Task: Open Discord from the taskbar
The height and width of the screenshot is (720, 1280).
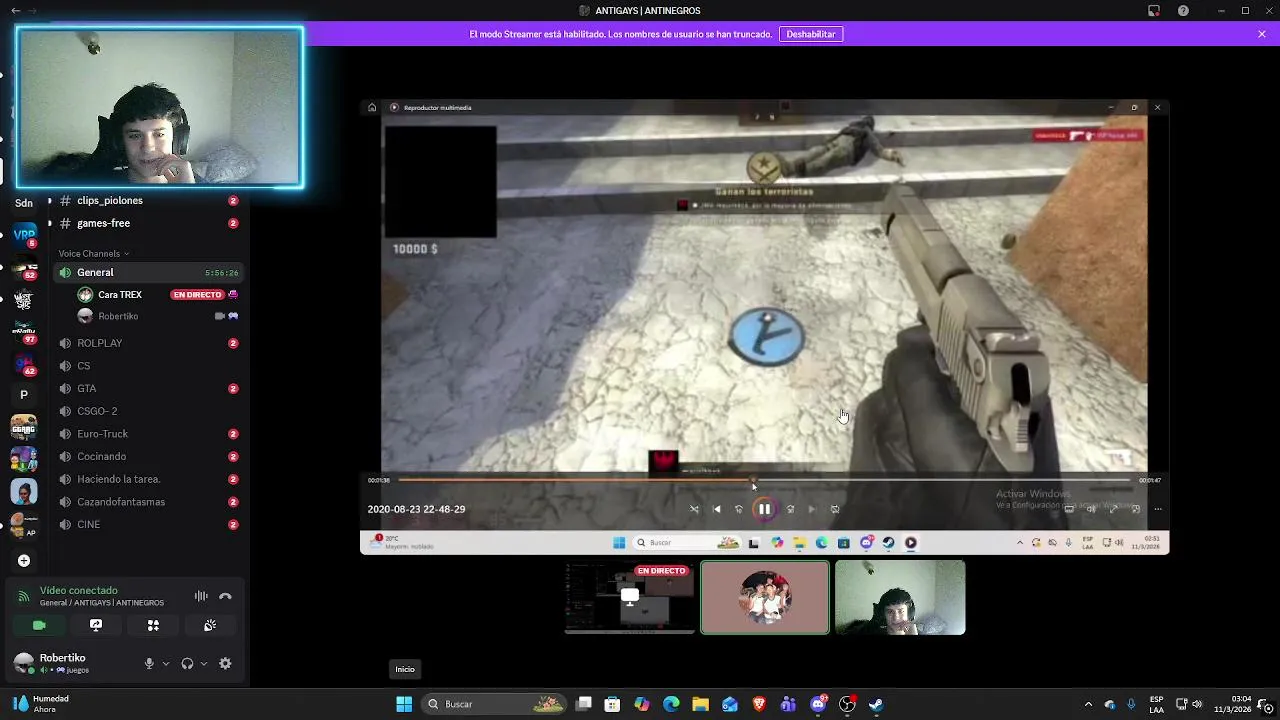Action: [x=818, y=704]
